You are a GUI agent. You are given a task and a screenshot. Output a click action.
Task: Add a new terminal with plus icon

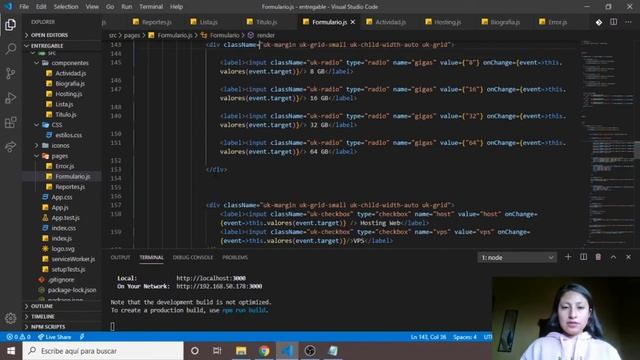click(568, 257)
